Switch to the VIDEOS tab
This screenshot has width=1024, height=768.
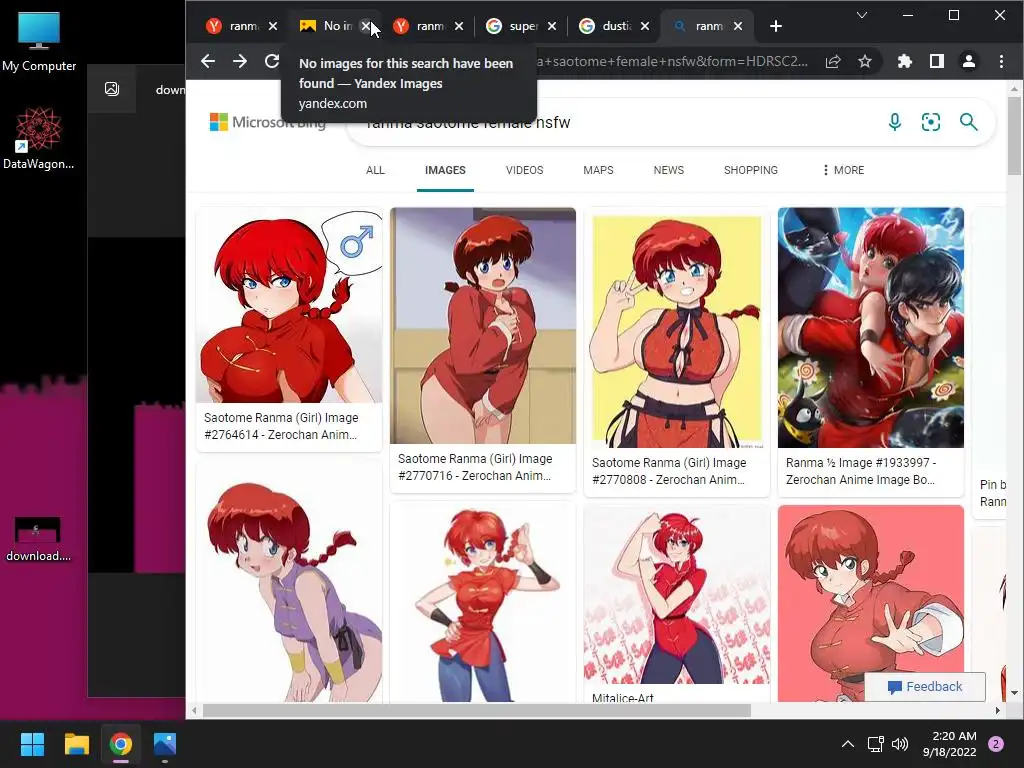click(524, 170)
